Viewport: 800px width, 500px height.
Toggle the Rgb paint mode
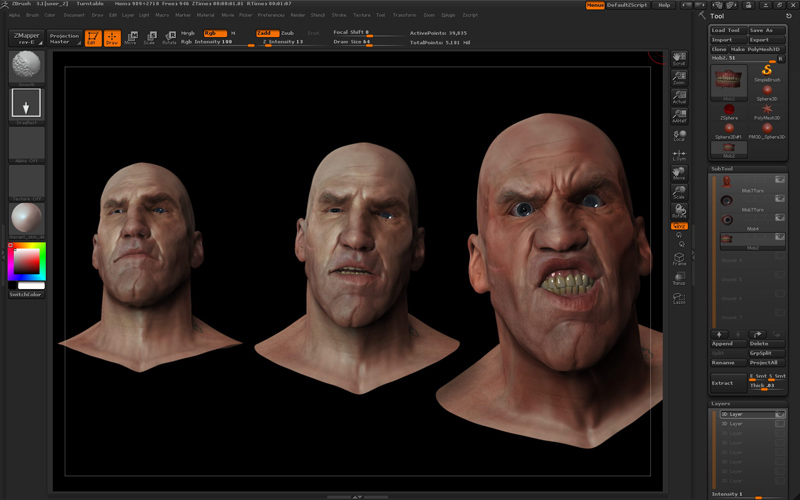pyautogui.click(x=215, y=33)
